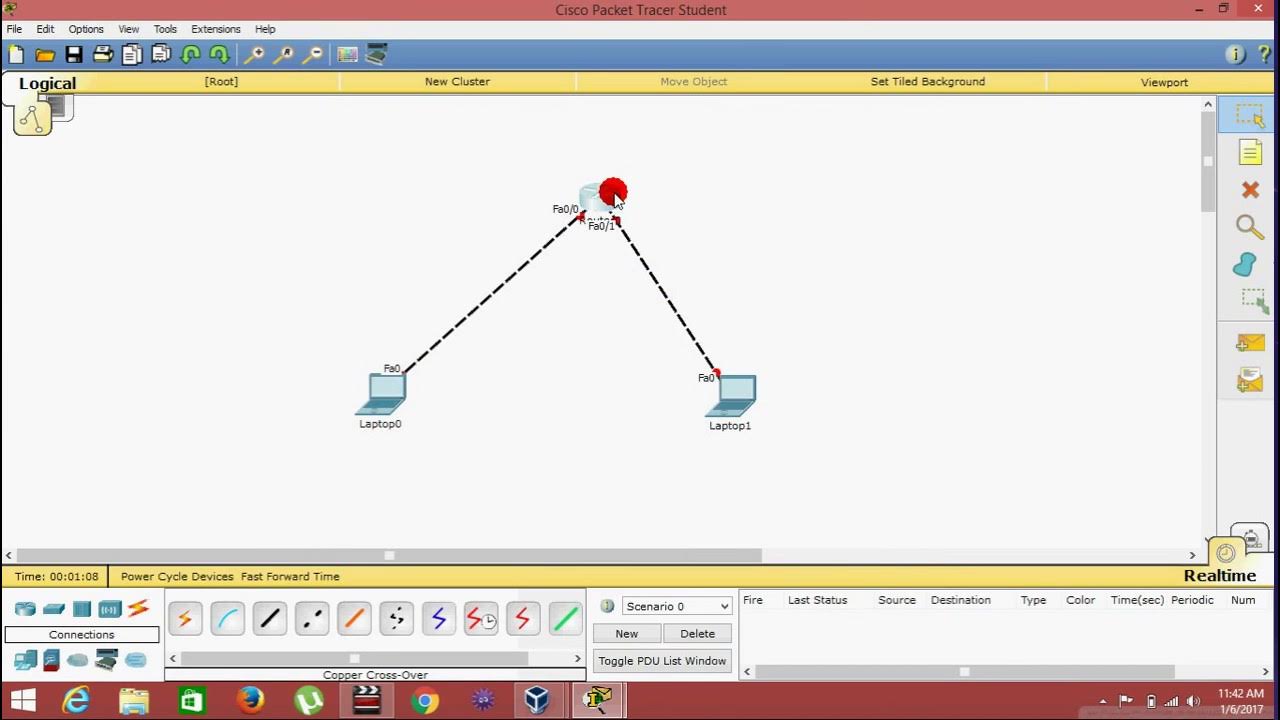Select the Place Note tool
Screen dimensions: 1280x720
point(1250,152)
